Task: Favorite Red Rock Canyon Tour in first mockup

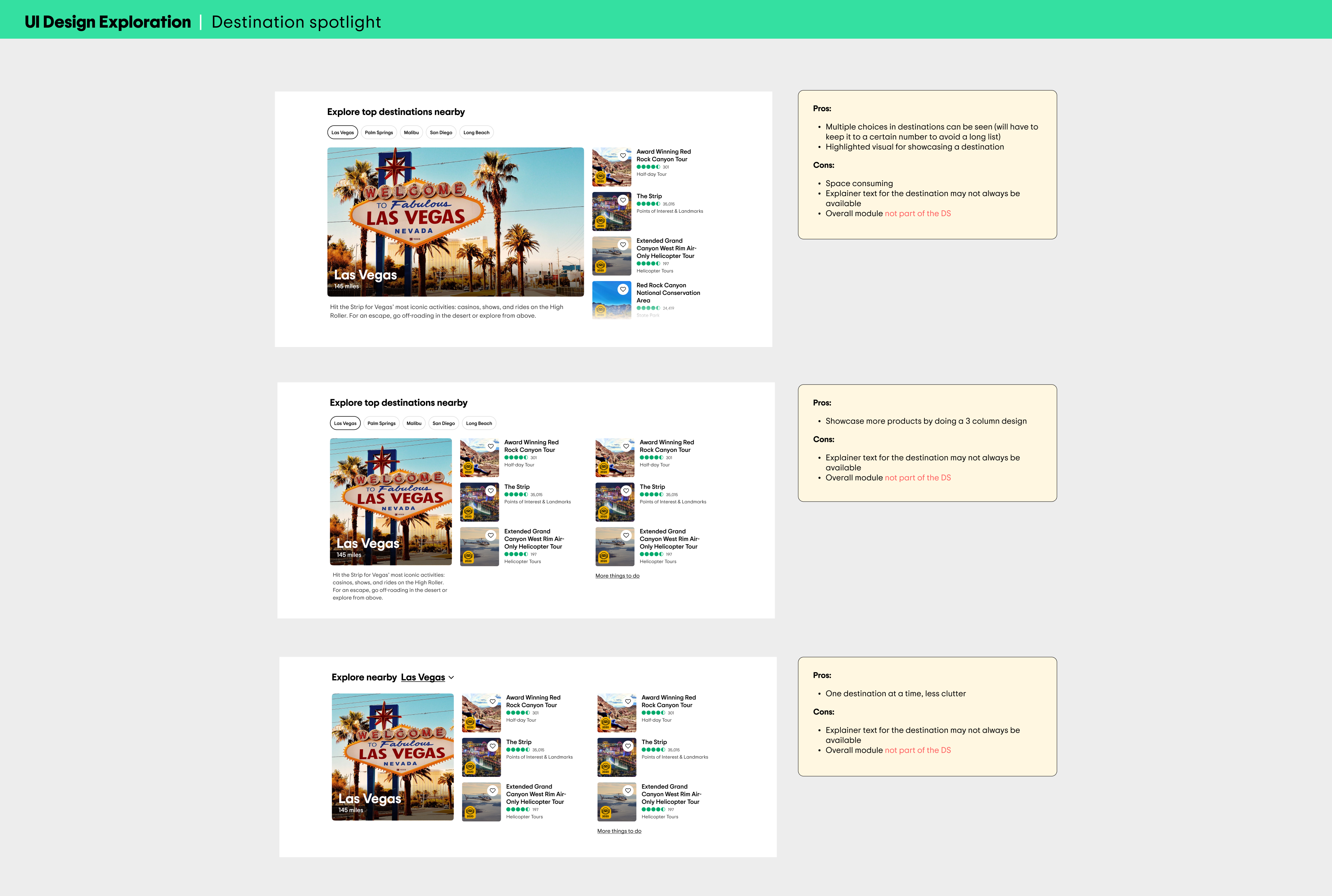Action: tap(623, 155)
